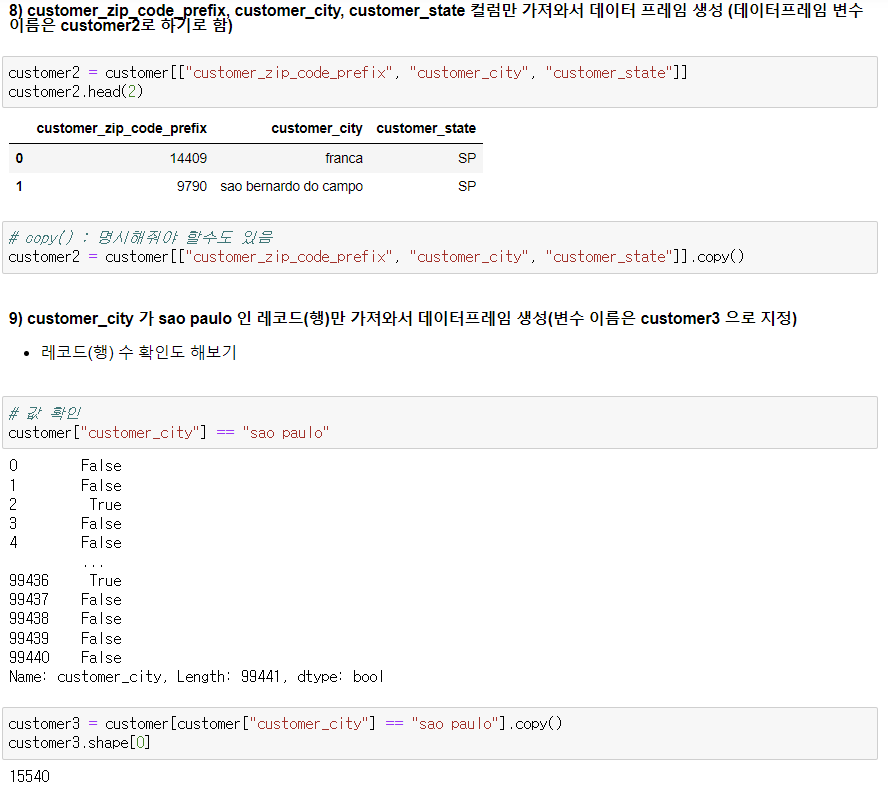Select the city cell franca
The width and height of the screenshot is (888, 791).
[x=344, y=159]
